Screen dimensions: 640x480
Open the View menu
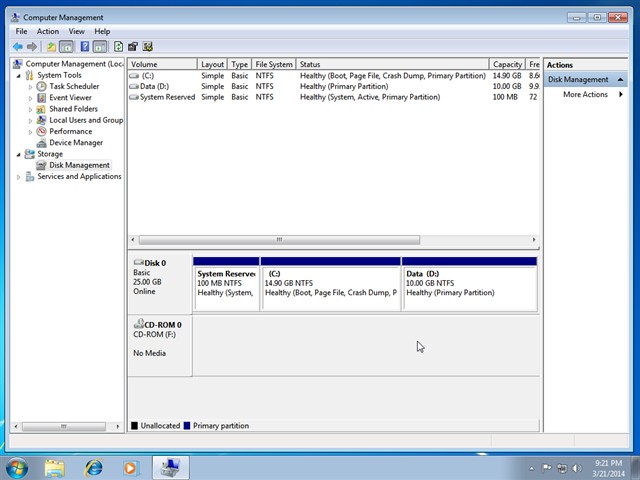tap(77, 31)
